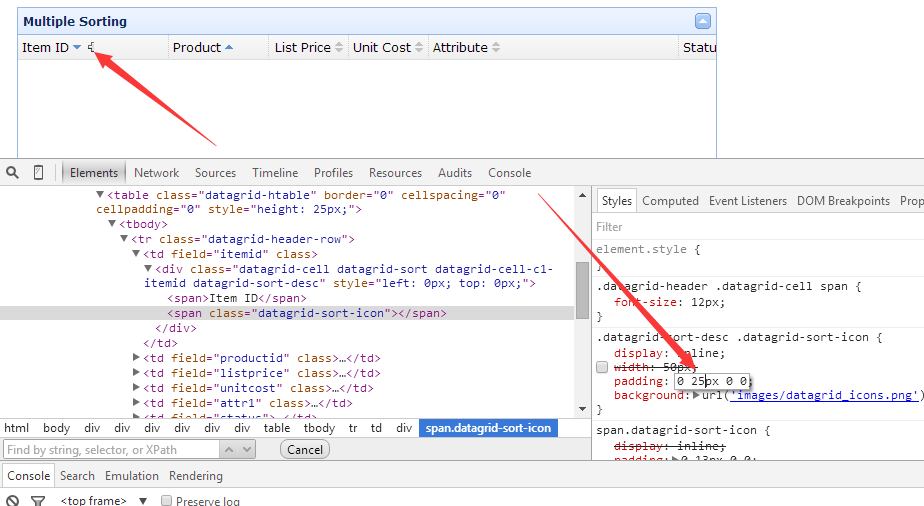Open the images/datagrid_icons.png link
The width and height of the screenshot is (924, 506).
click(x=824, y=395)
